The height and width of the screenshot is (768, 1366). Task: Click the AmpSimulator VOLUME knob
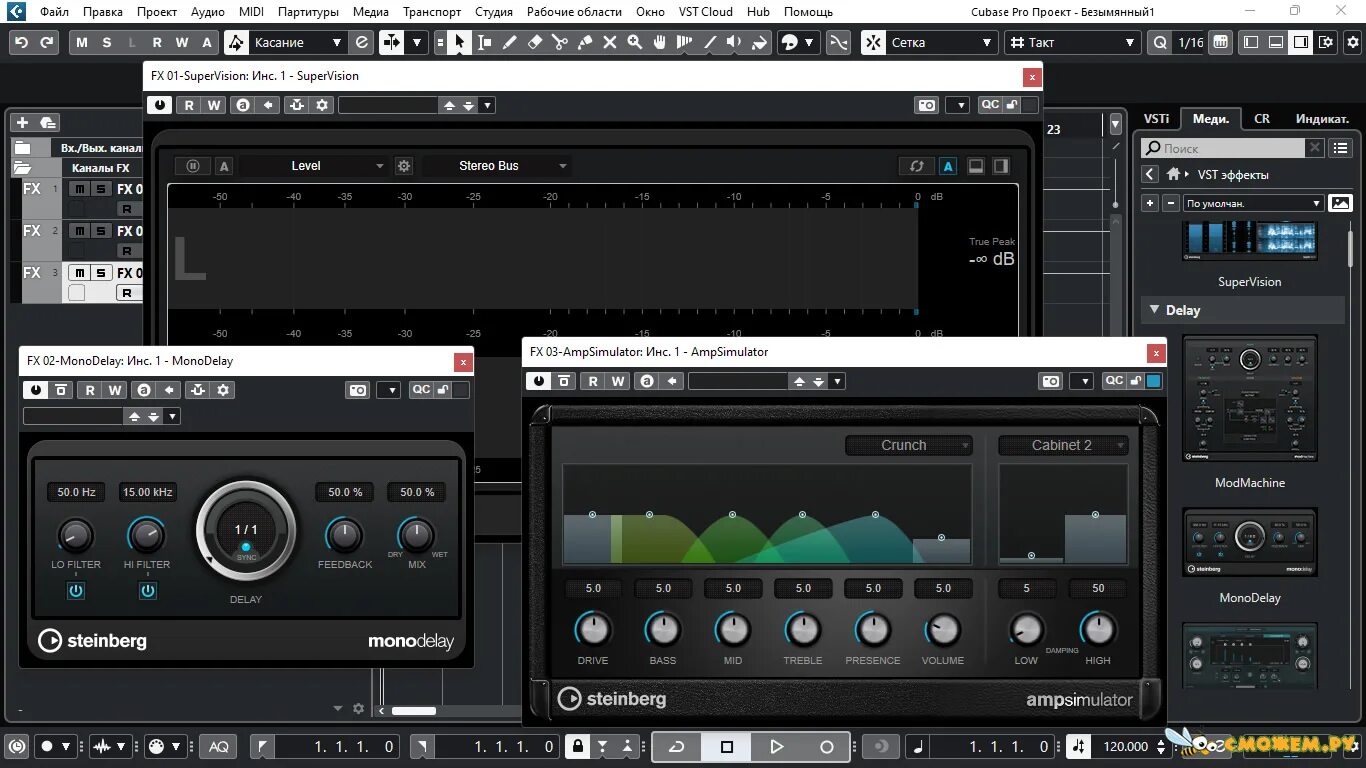[x=942, y=630]
